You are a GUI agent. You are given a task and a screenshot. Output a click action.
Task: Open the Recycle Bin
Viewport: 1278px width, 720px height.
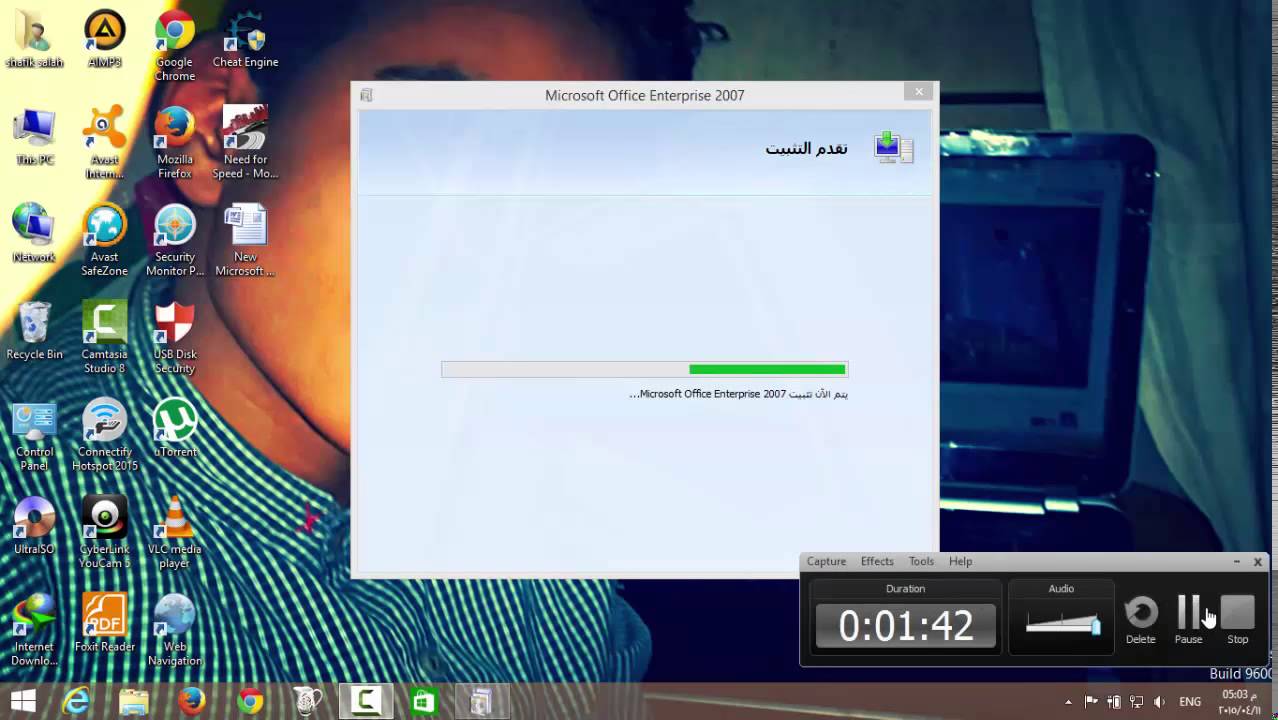pos(34,331)
